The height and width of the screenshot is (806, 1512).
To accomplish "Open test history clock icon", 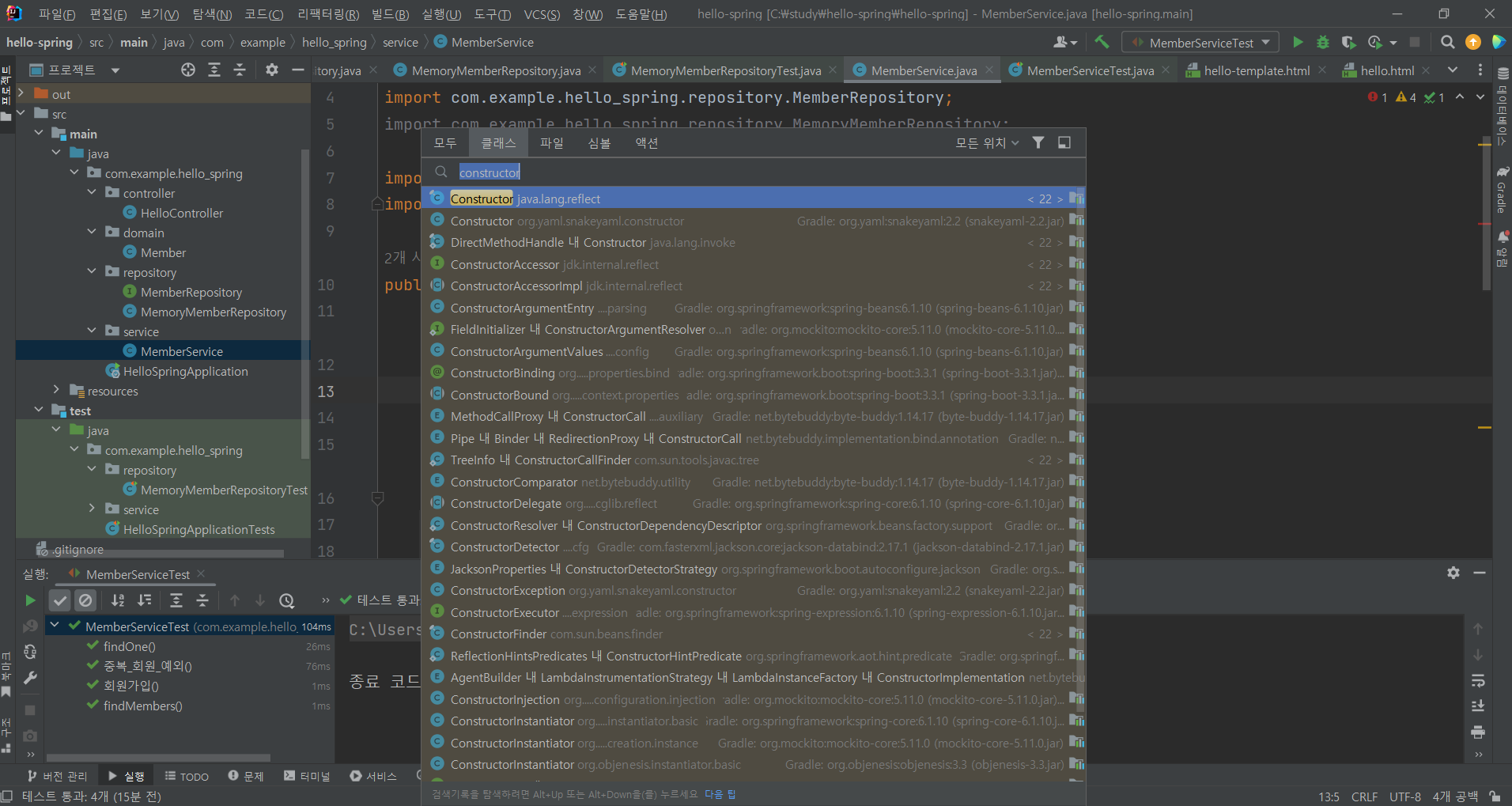I will pos(287,600).
